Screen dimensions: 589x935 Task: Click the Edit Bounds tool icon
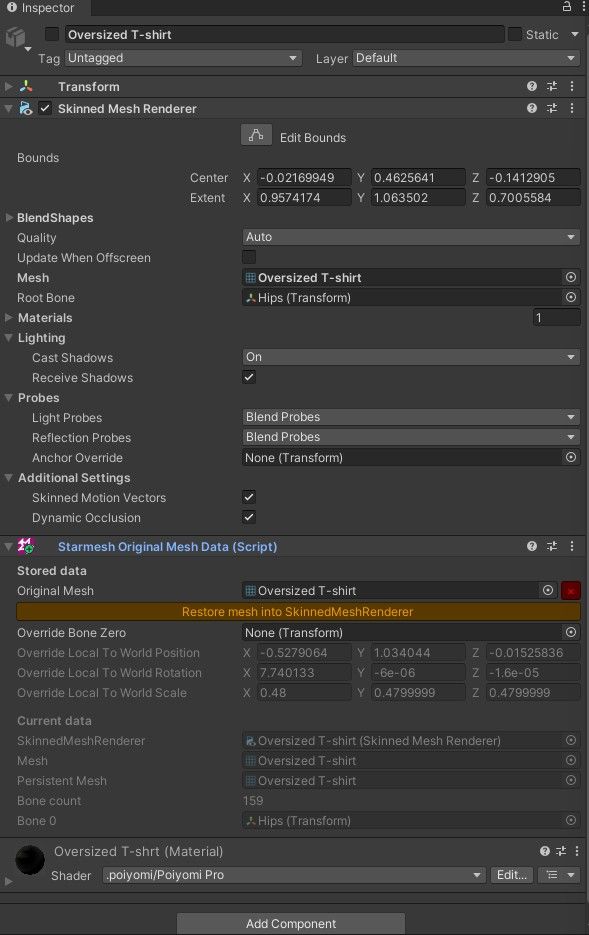[256, 135]
